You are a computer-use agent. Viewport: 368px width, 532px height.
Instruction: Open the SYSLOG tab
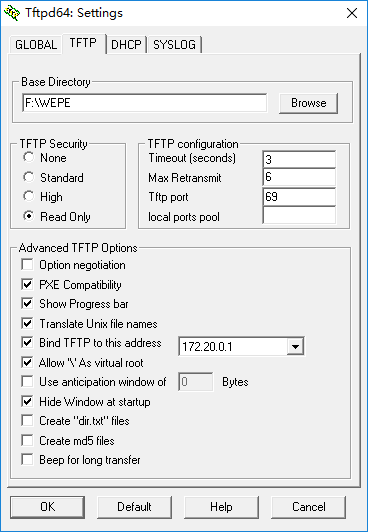tap(174, 44)
